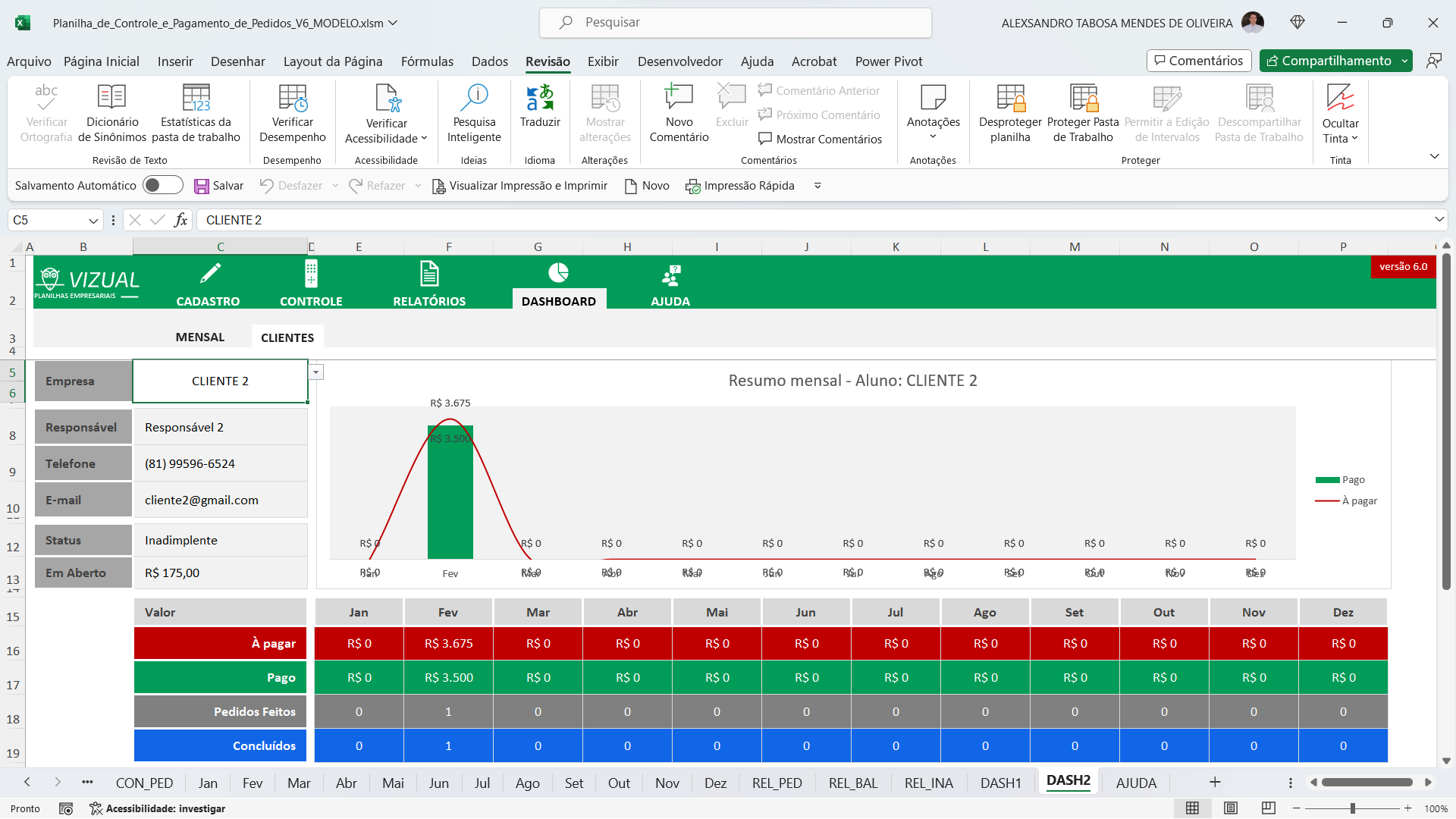Select Verificar Desempenho
The image size is (1456, 819).
292,114
